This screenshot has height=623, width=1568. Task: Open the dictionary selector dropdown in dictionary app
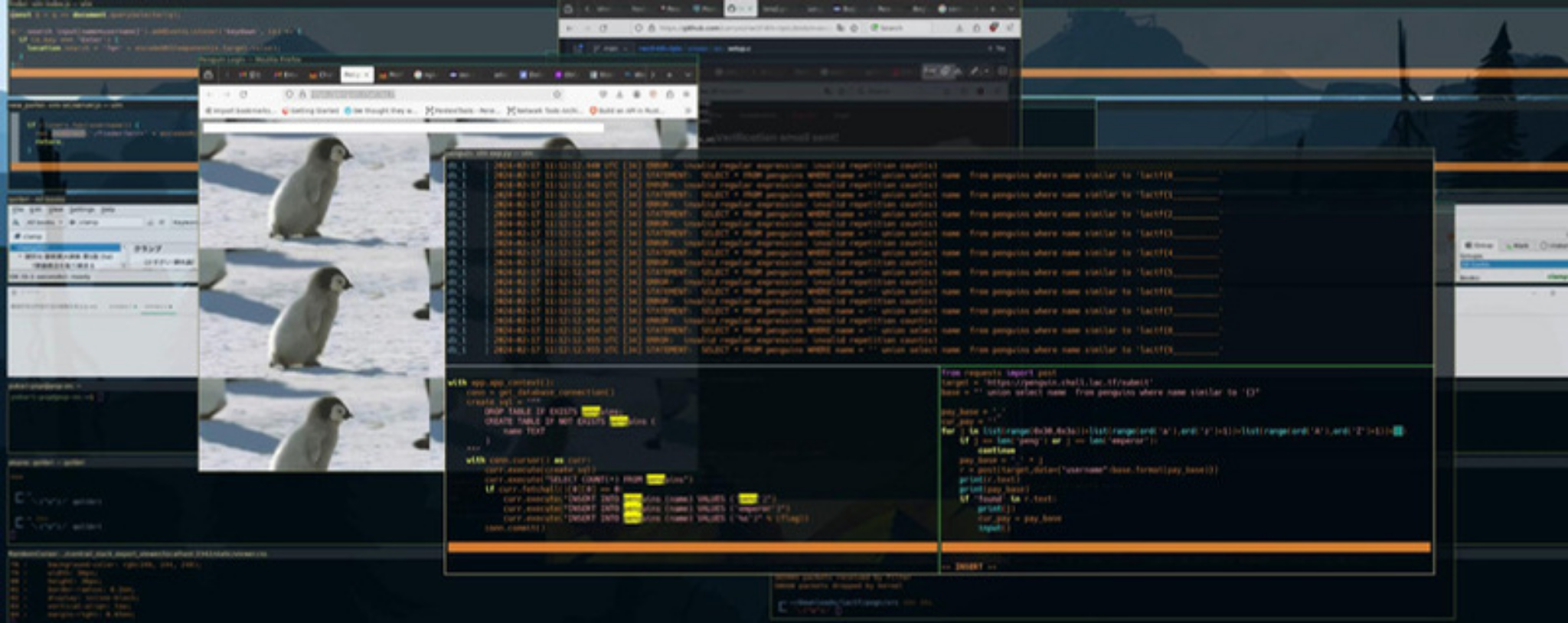pyautogui.click(x=43, y=223)
